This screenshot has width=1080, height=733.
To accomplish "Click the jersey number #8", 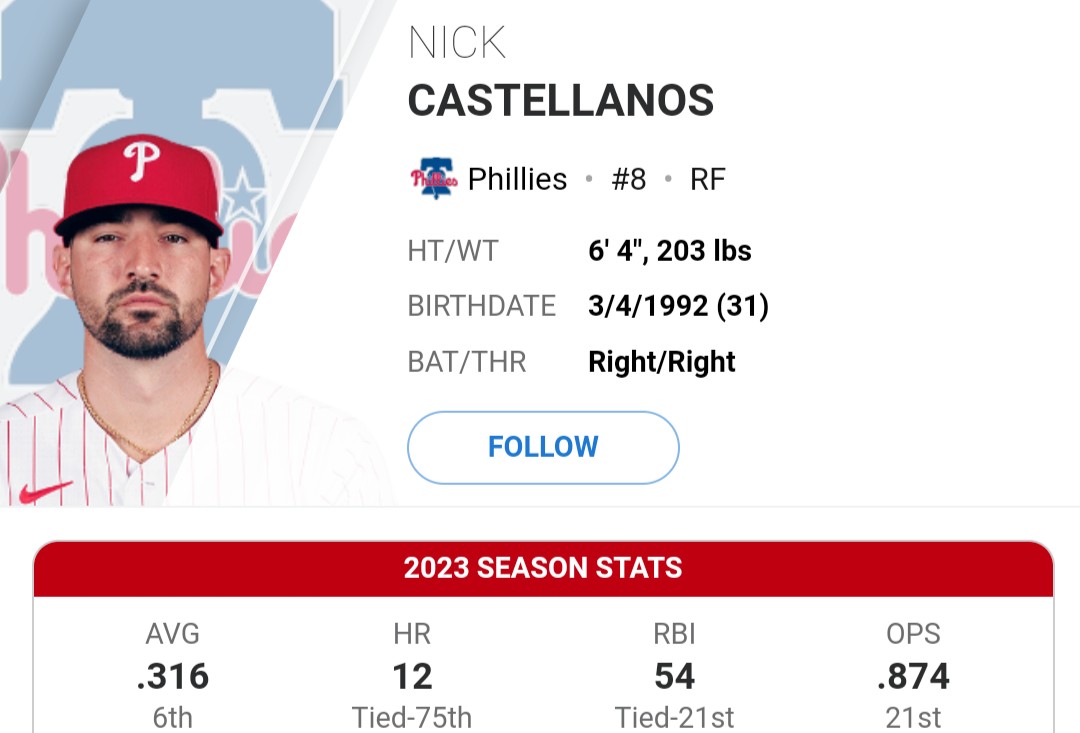I will click(628, 179).
